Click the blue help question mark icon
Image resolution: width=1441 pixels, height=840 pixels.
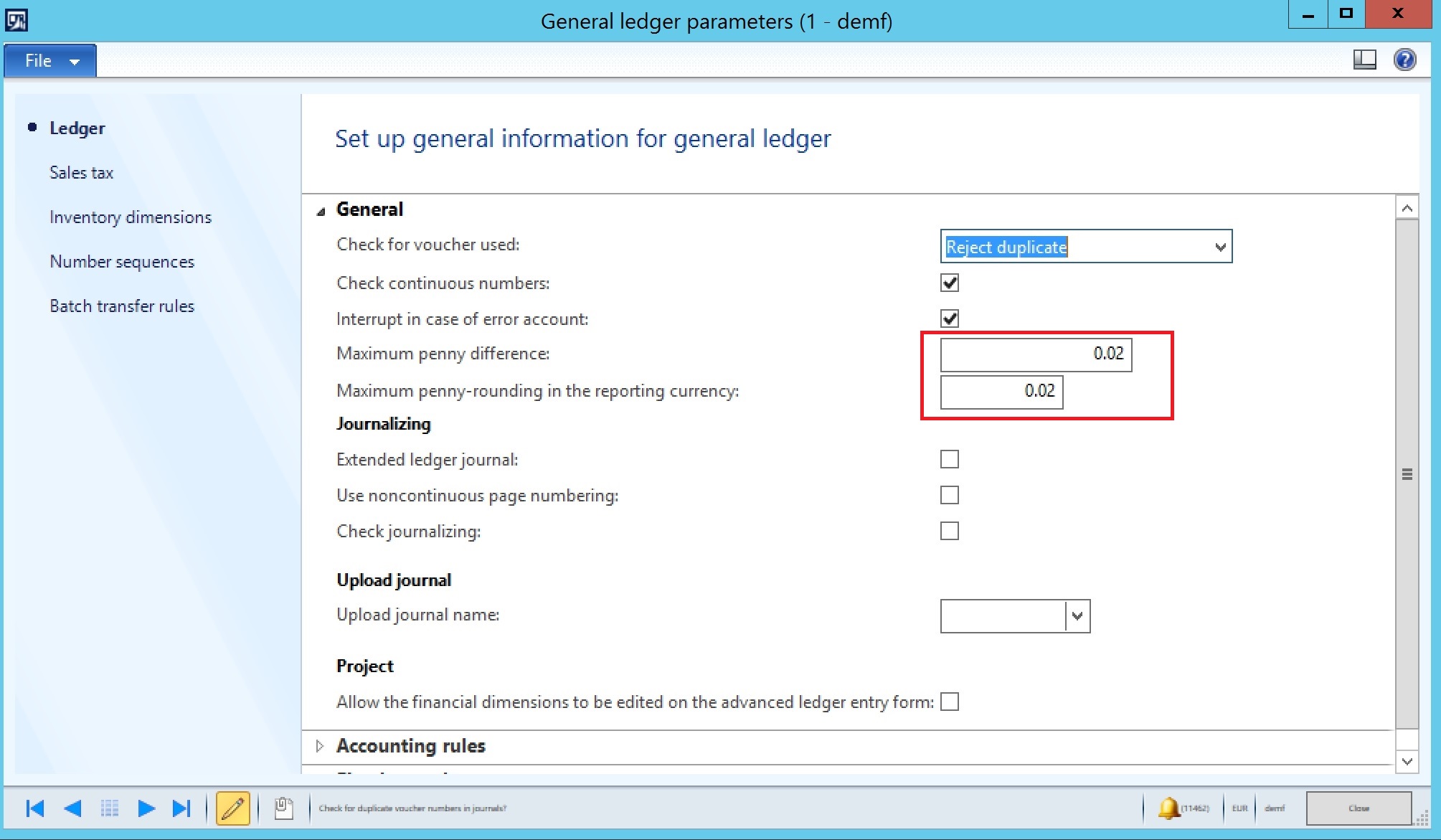coord(1404,60)
